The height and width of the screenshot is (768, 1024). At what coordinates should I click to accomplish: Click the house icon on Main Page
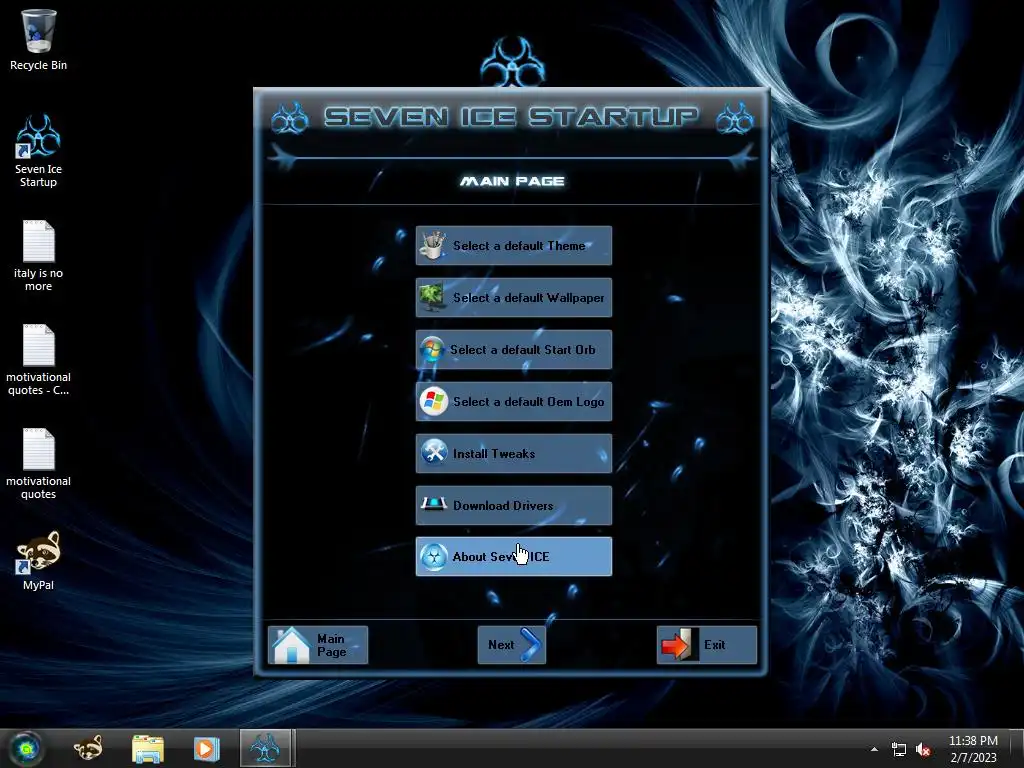click(x=291, y=645)
